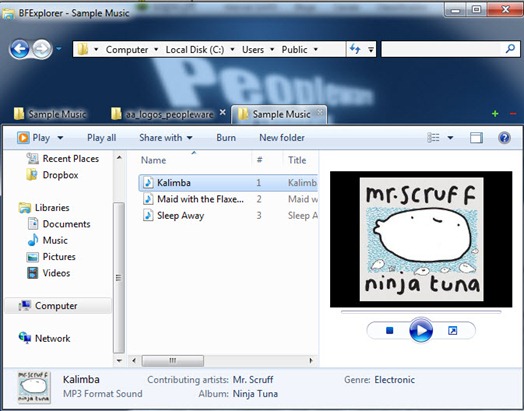Expand the arrow after Local Disk (C:)

[x=232, y=49]
